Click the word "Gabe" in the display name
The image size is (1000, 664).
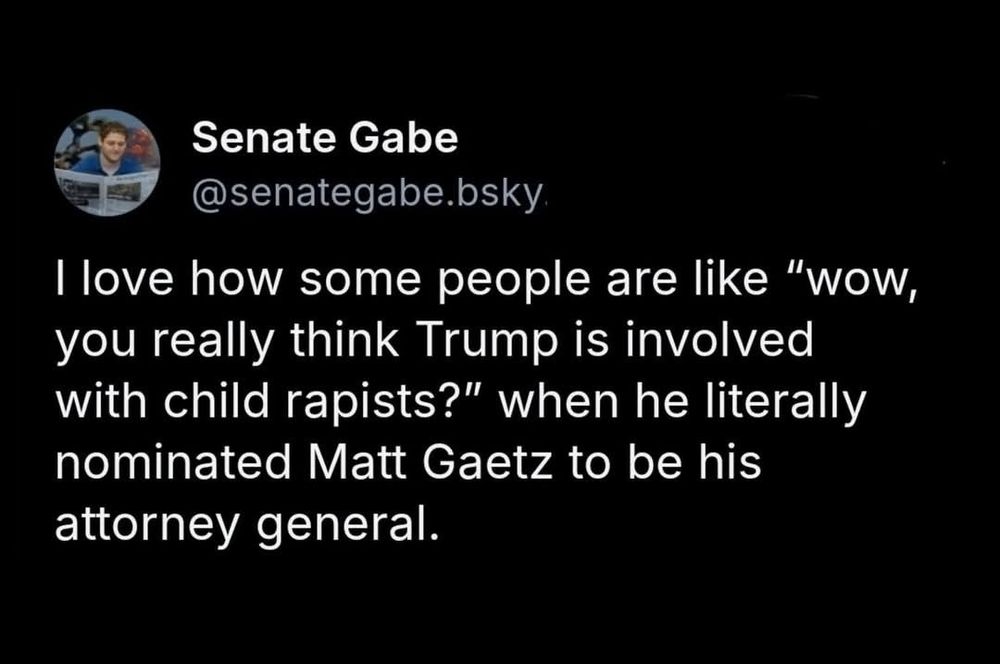point(404,138)
